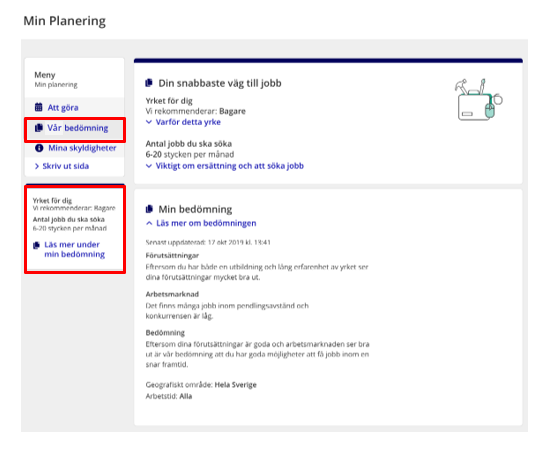Click the Din snabbaste väg till jobb heading
The width and height of the screenshot is (541, 454).
pos(220,83)
